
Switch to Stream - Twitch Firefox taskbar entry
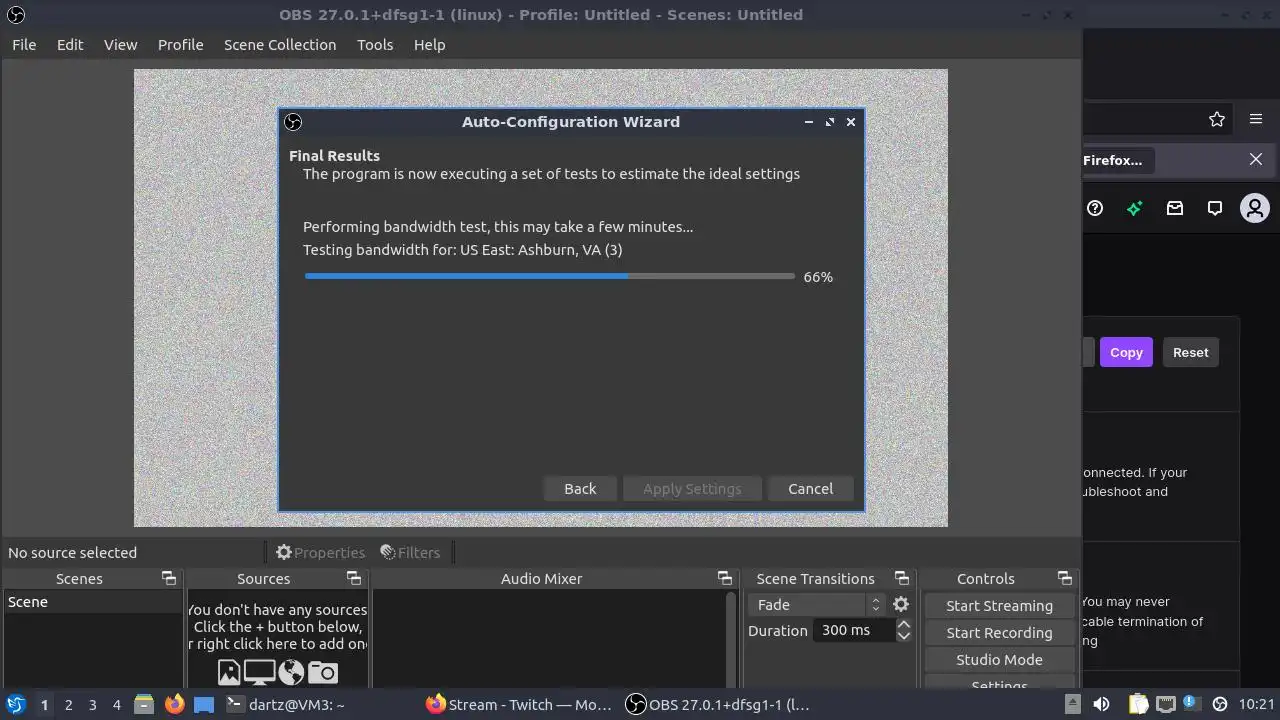point(519,704)
